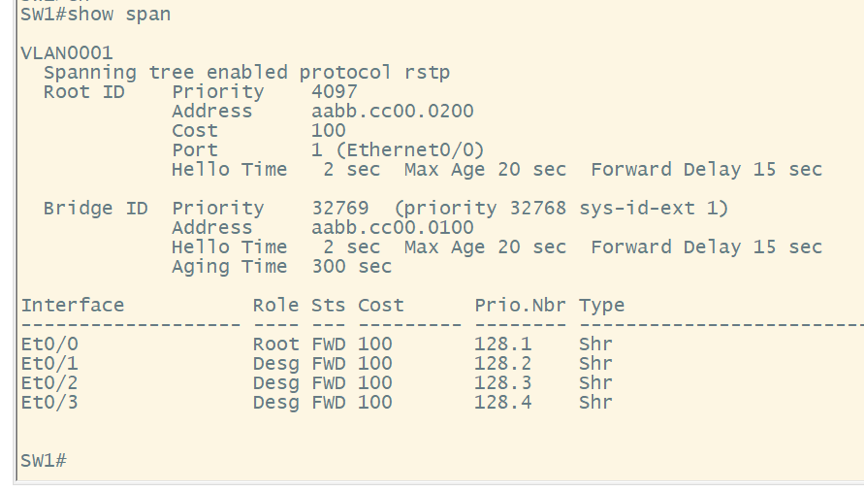Click the 128.2 port priority value

502,363
